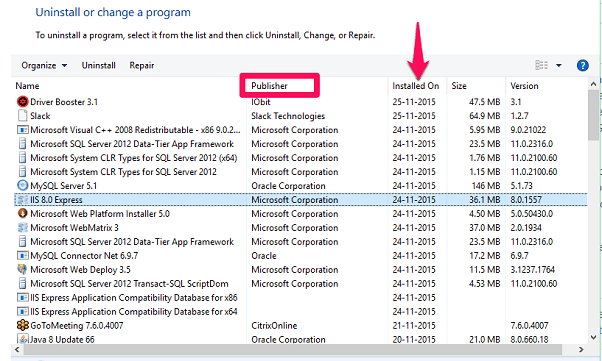Screen dimensions: 602x361
Task: Click the Oracle publisher for MySQL Connector
Action: coord(264,256)
